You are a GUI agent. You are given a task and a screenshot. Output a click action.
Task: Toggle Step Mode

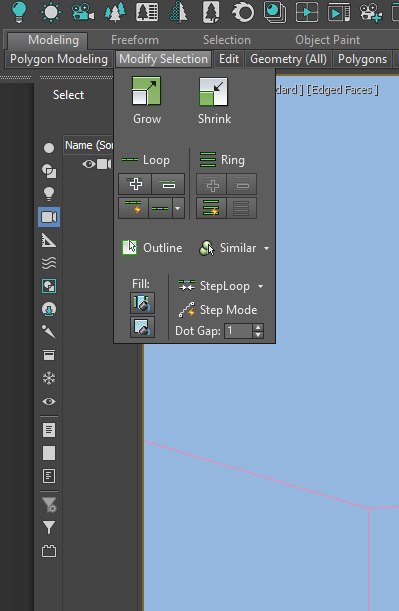[218, 310]
